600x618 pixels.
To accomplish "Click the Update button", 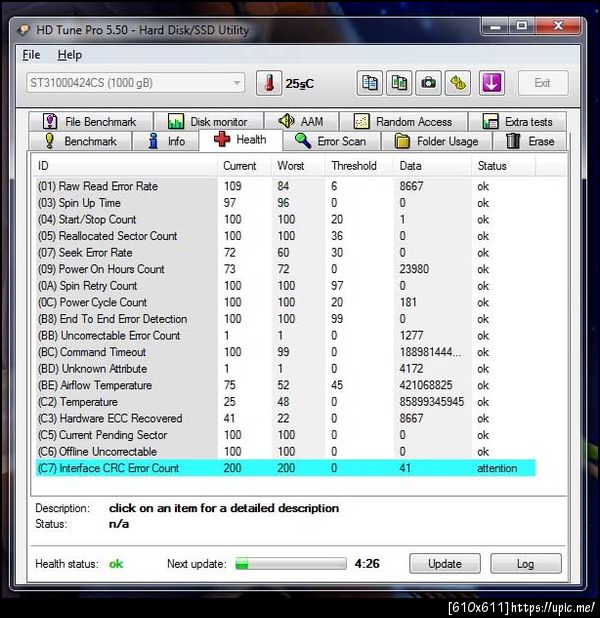I will pos(445,564).
